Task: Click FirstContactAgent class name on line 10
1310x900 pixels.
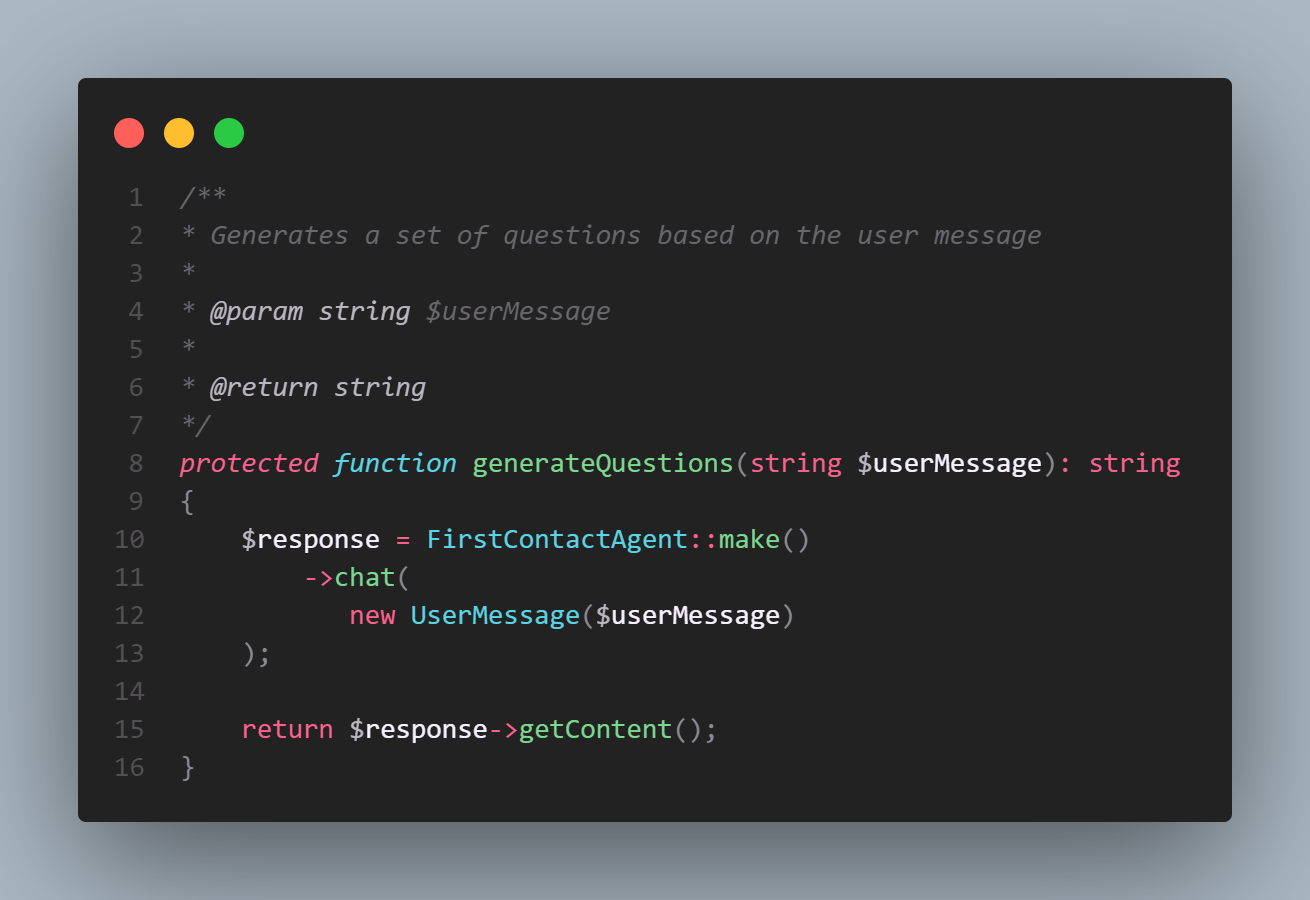Action: (558, 540)
